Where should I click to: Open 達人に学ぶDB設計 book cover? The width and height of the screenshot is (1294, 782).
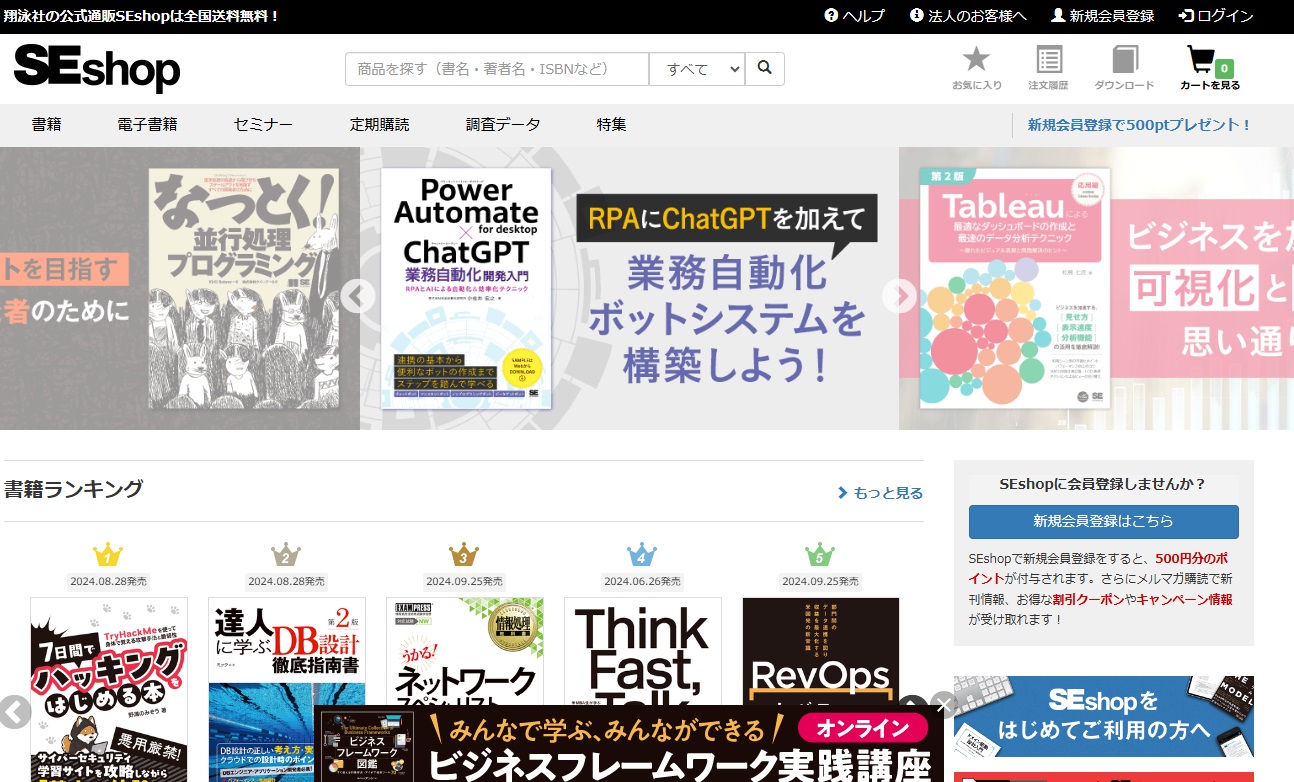point(287,690)
